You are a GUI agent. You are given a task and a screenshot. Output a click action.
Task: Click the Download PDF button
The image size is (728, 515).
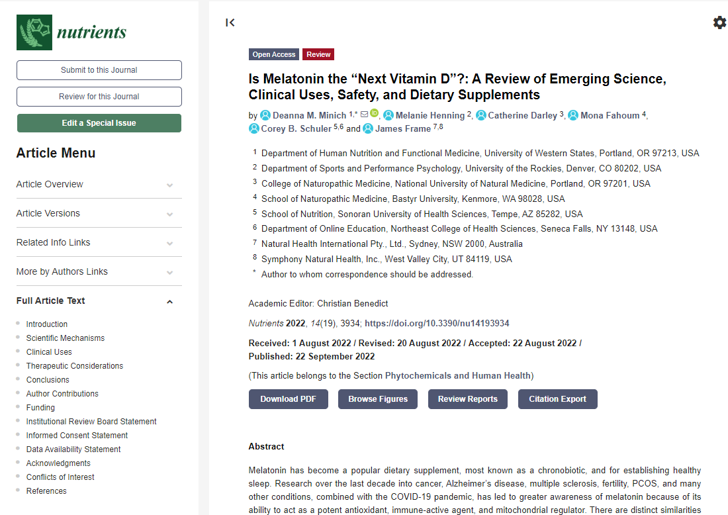[288, 399]
